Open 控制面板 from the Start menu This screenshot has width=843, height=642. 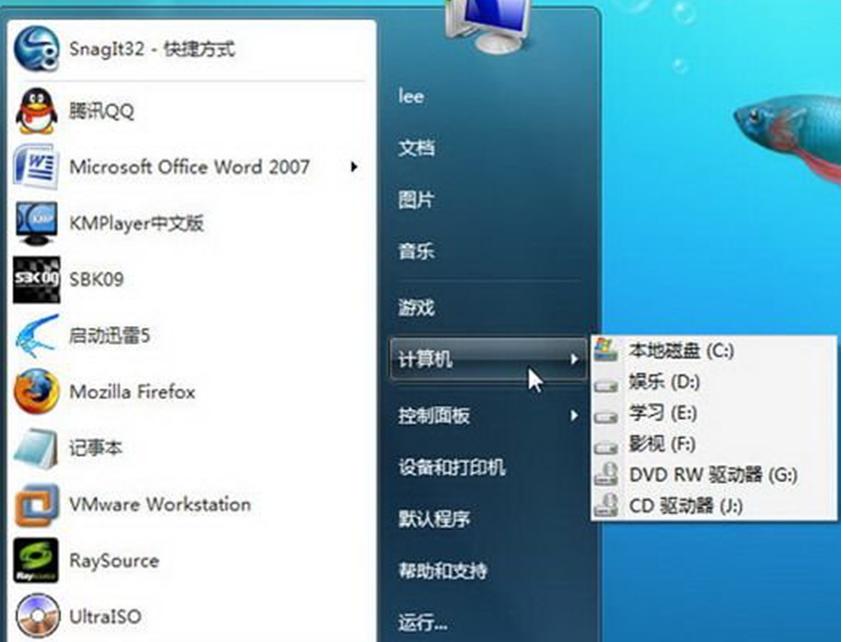434,415
